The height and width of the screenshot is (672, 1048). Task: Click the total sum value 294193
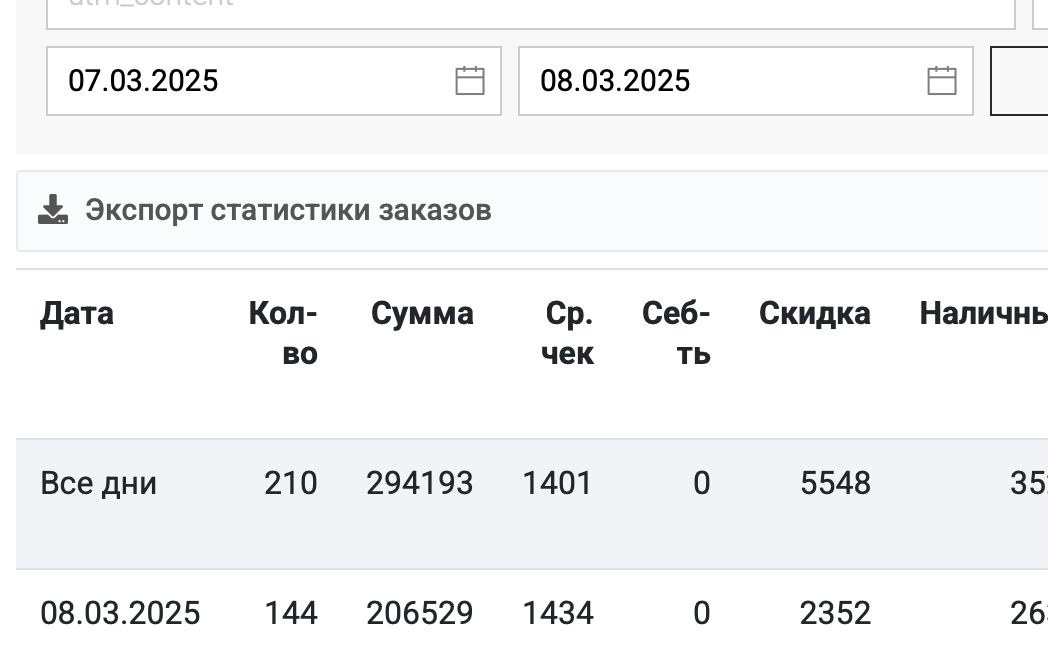click(420, 483)
